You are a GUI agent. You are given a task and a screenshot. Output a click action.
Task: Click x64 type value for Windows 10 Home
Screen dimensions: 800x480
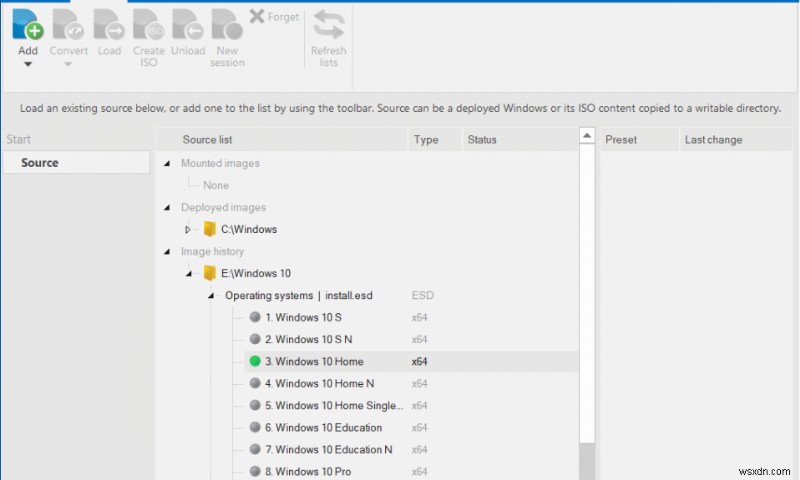tap(419, 361)
